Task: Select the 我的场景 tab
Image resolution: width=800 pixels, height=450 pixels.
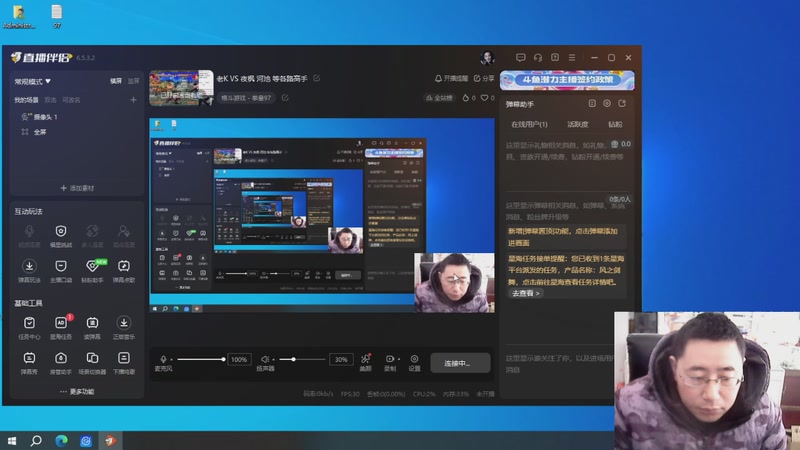Action: tap(26, 100)
